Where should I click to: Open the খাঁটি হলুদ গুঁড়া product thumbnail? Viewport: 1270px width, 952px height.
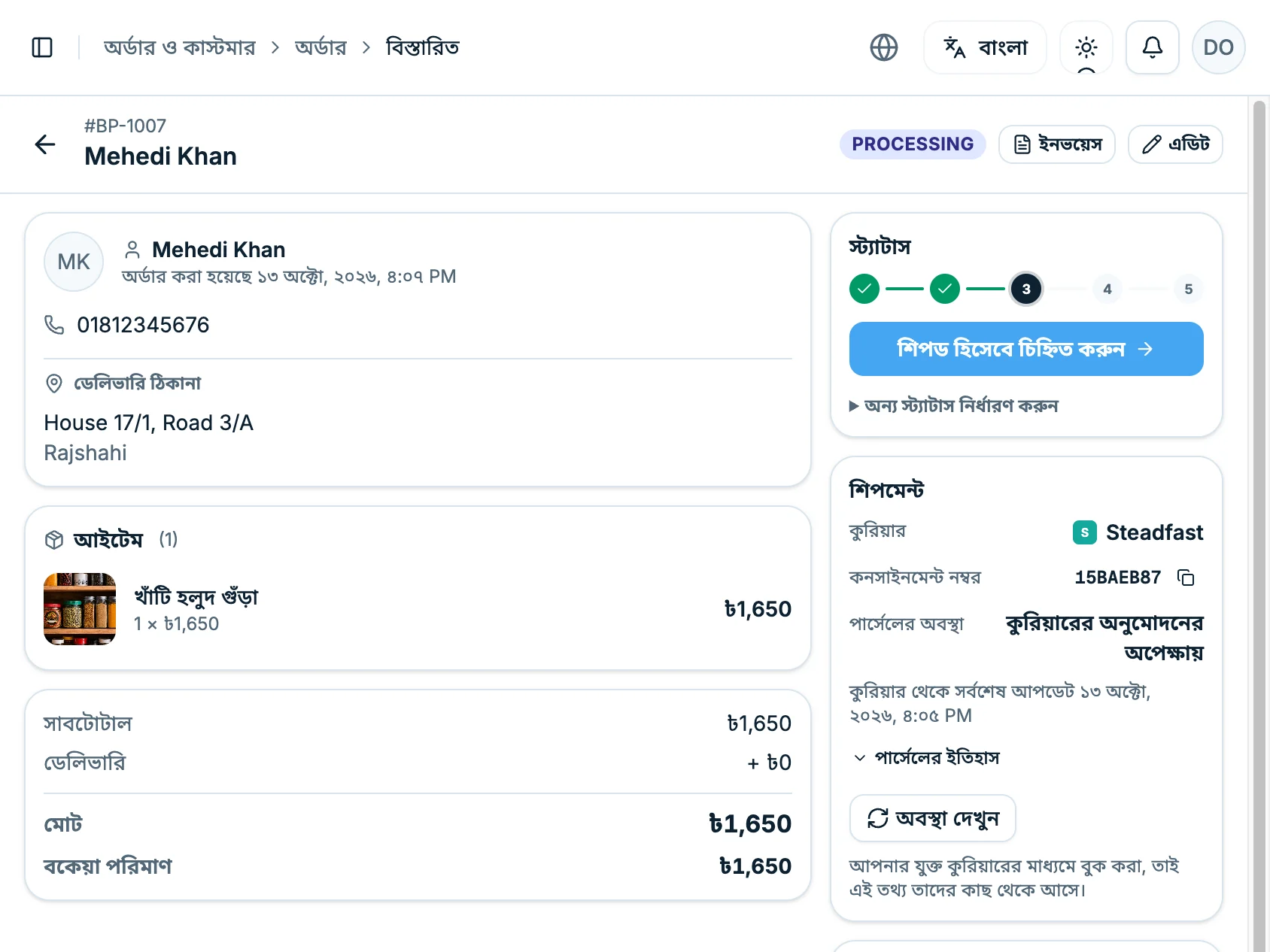click(x=80, y=609)
